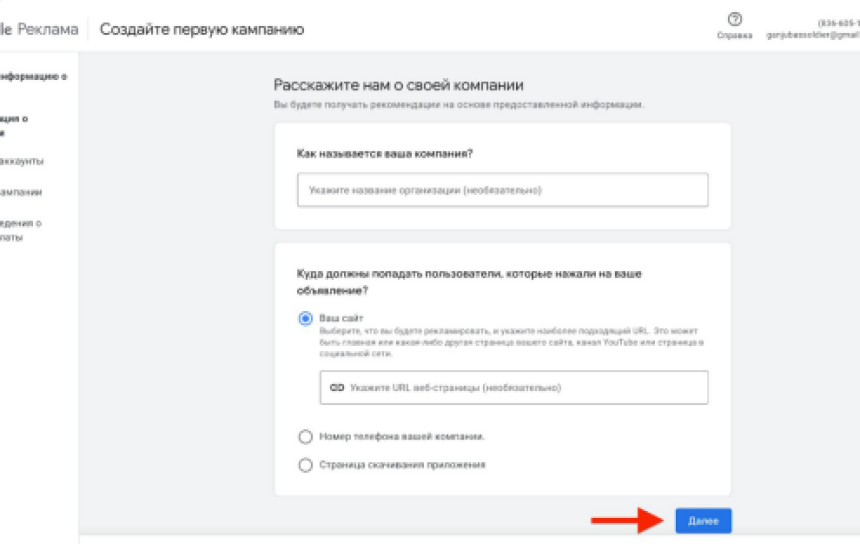Image resolution: width=860 pixels, height=544 pixels.
Task: Choose Страница скачивания приложения radio button
Action: tap(305, 465)
